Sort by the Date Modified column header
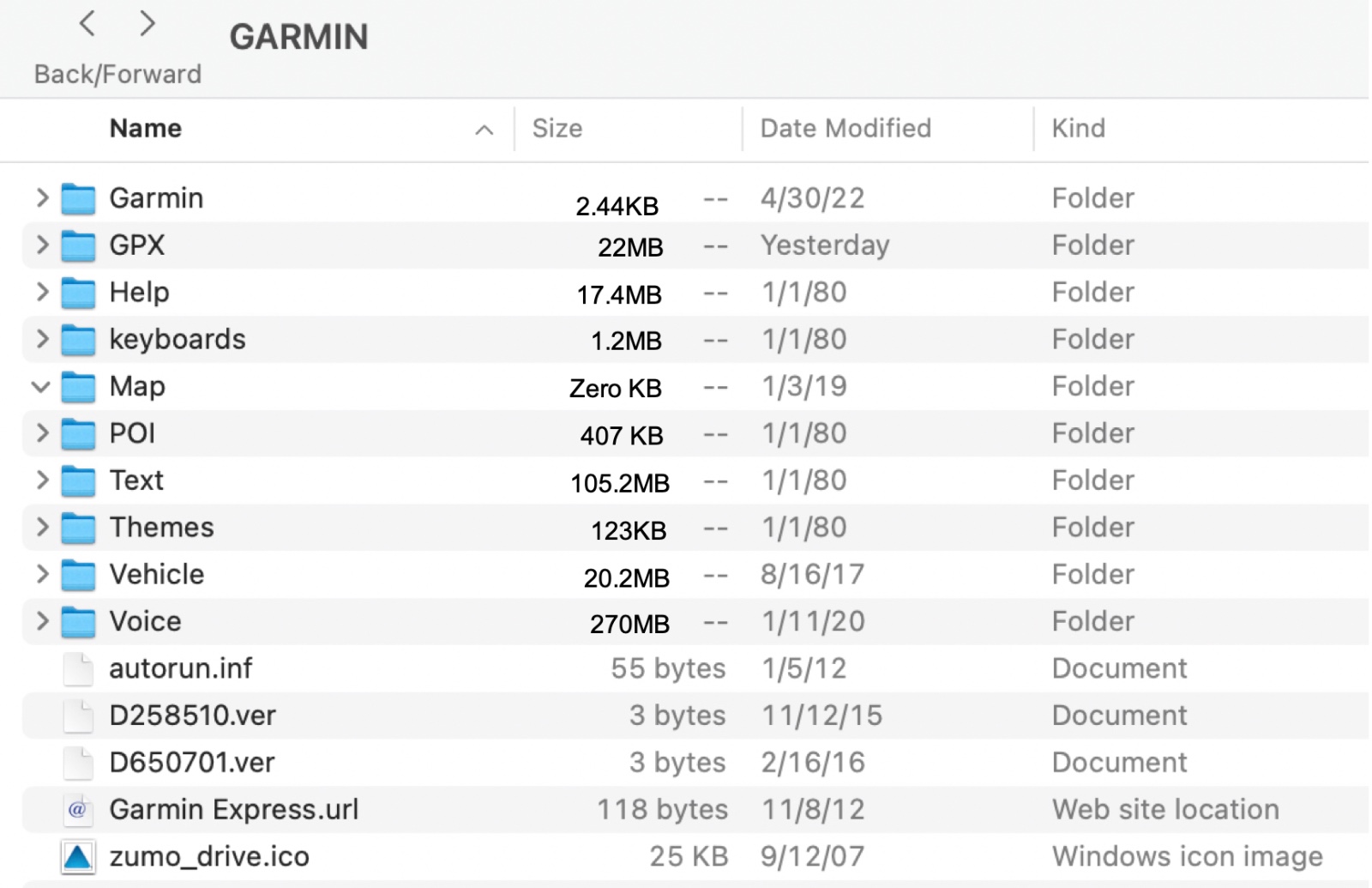The image size is (1372, 888). pyautogui.click(x=845, y=129)
